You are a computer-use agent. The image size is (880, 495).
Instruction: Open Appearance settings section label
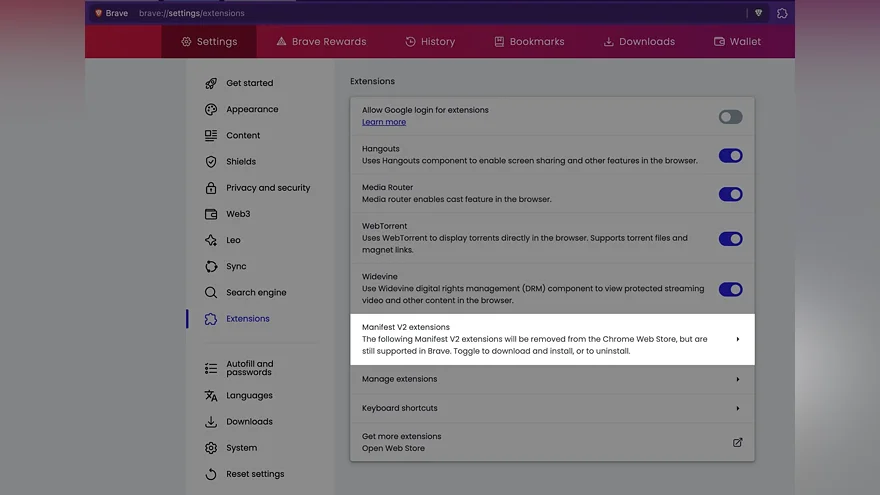point(252,109)
